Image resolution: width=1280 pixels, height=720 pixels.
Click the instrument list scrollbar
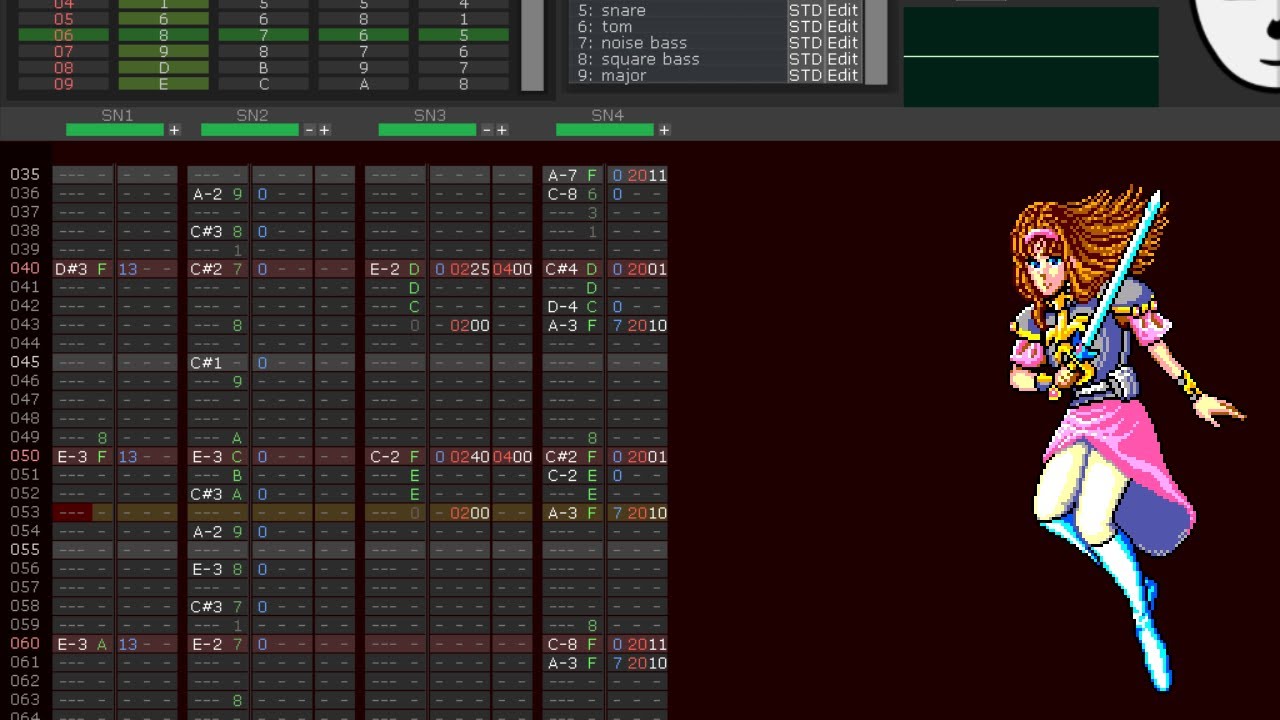click(x=876, y=42)
